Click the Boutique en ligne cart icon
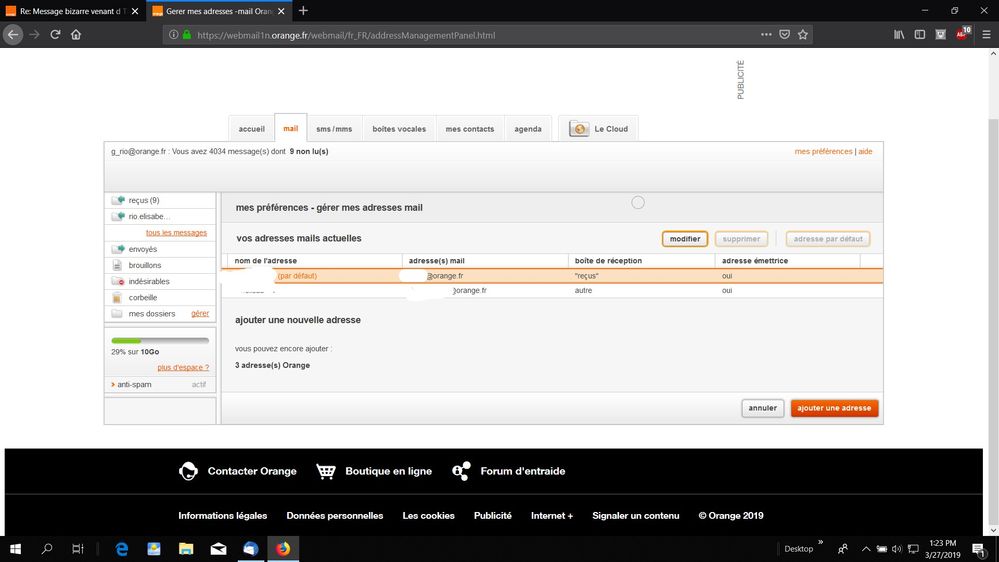This screenshot has width=999, height=562. pos(326,471)
